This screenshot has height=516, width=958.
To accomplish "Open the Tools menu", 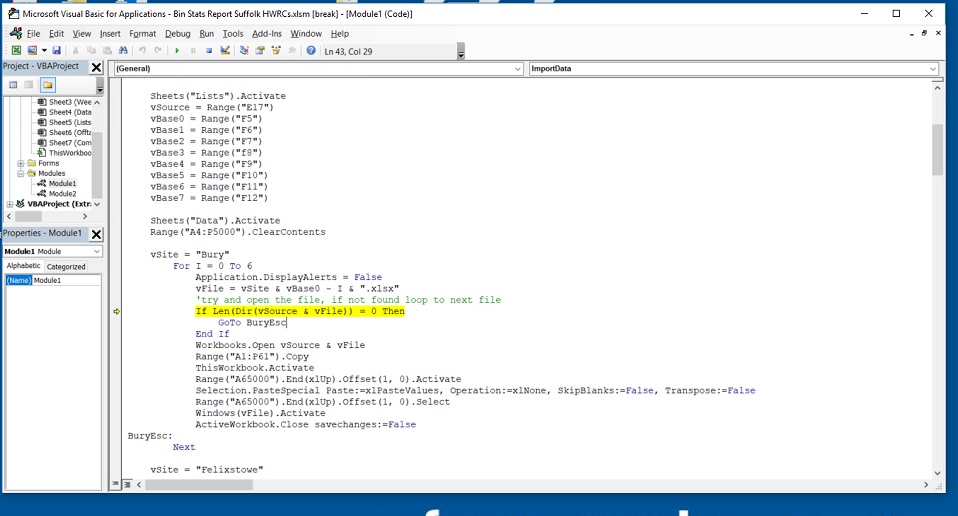I will tap(232, 34).
